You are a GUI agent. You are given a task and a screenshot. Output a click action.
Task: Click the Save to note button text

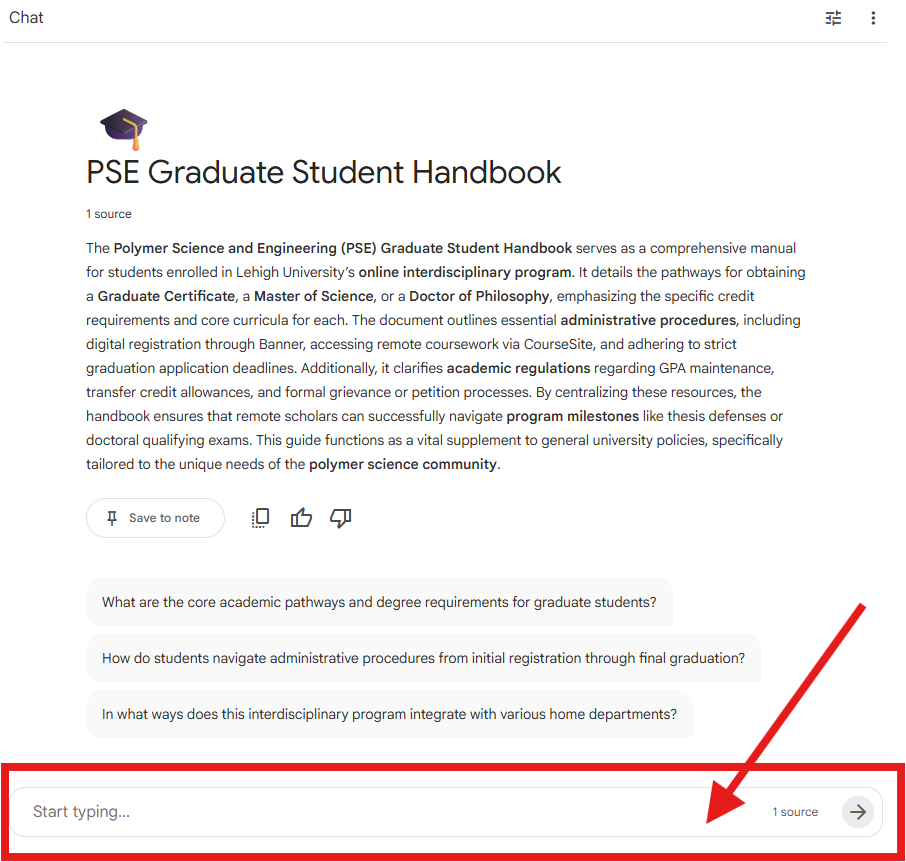pos(164,518)
